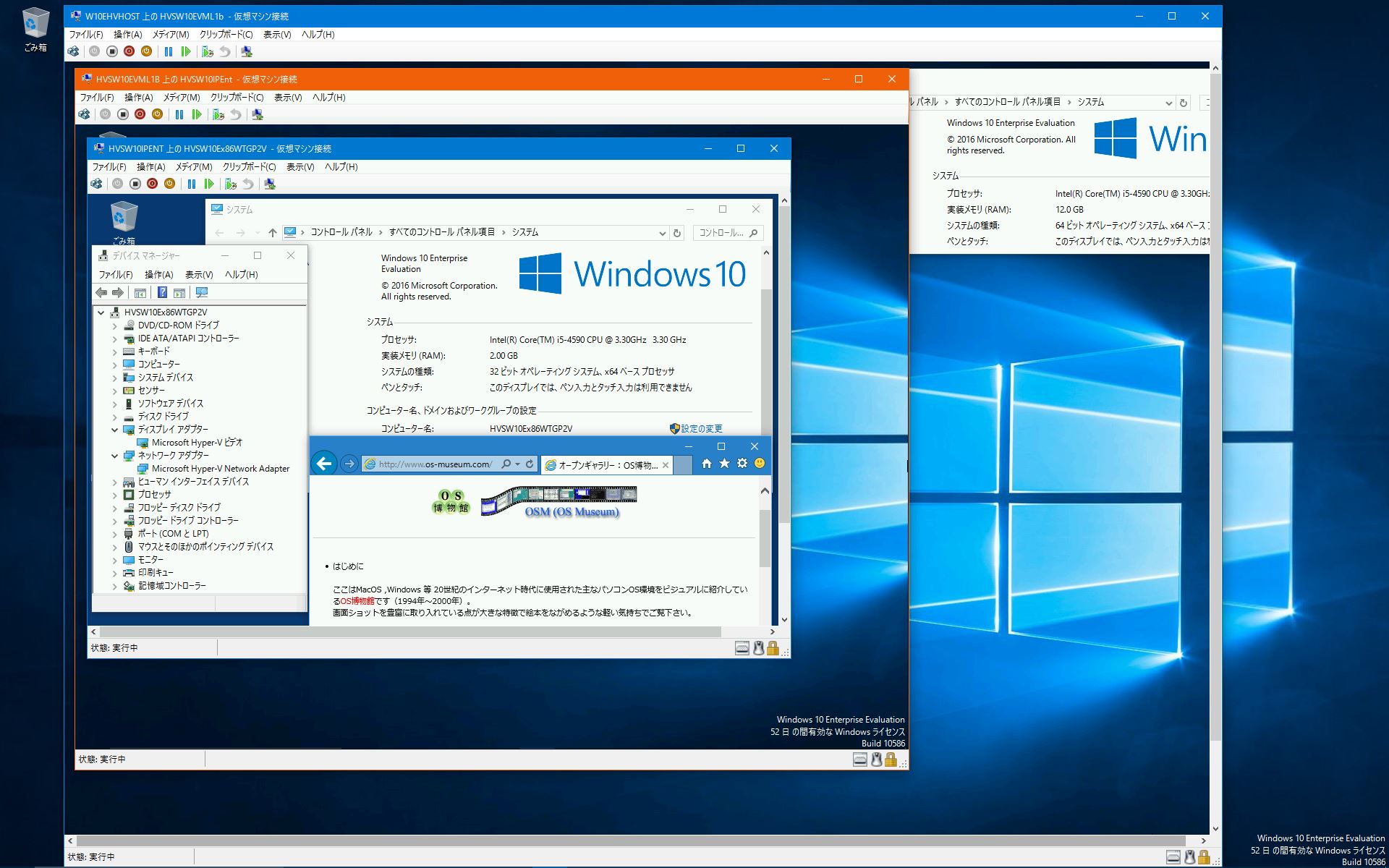Viewport: 1389px width, 868px height.
Task: Click Internet Explorer Home icon
Action: pyautogui.click(x=707, y=464)
